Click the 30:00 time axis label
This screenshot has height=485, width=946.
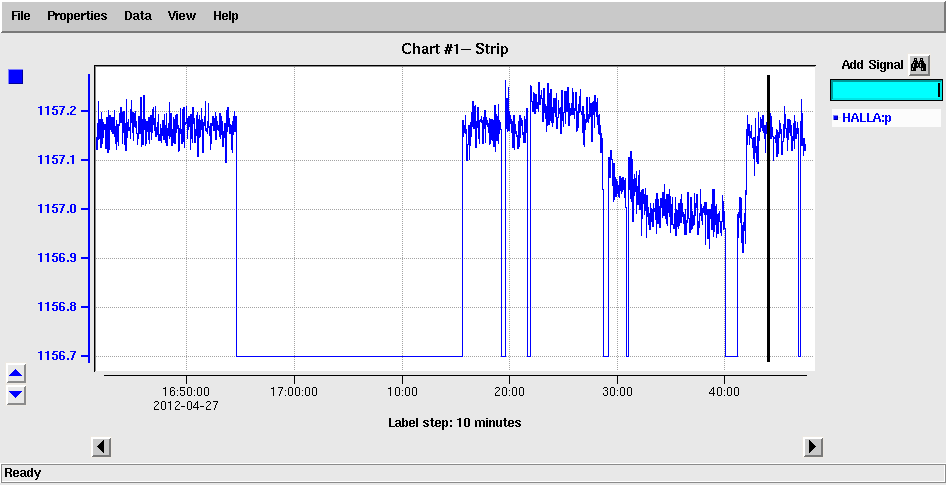[617, 391]
